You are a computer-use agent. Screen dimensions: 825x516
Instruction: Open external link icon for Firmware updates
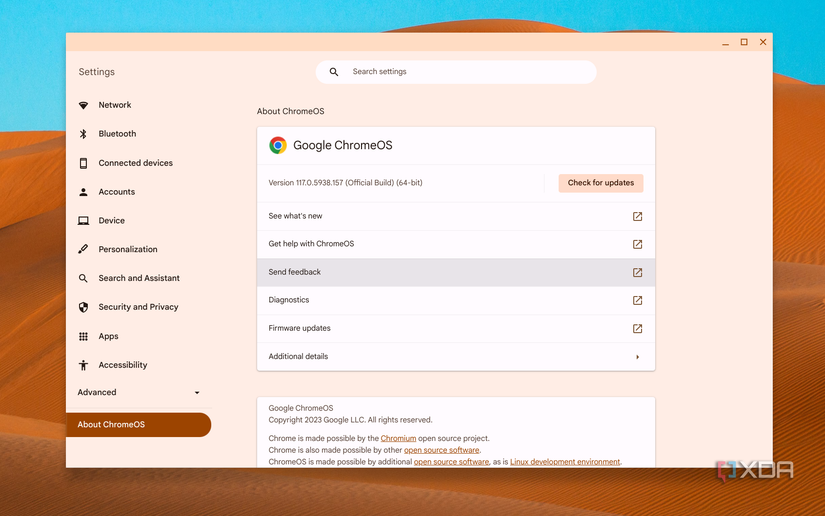(637, 329)
